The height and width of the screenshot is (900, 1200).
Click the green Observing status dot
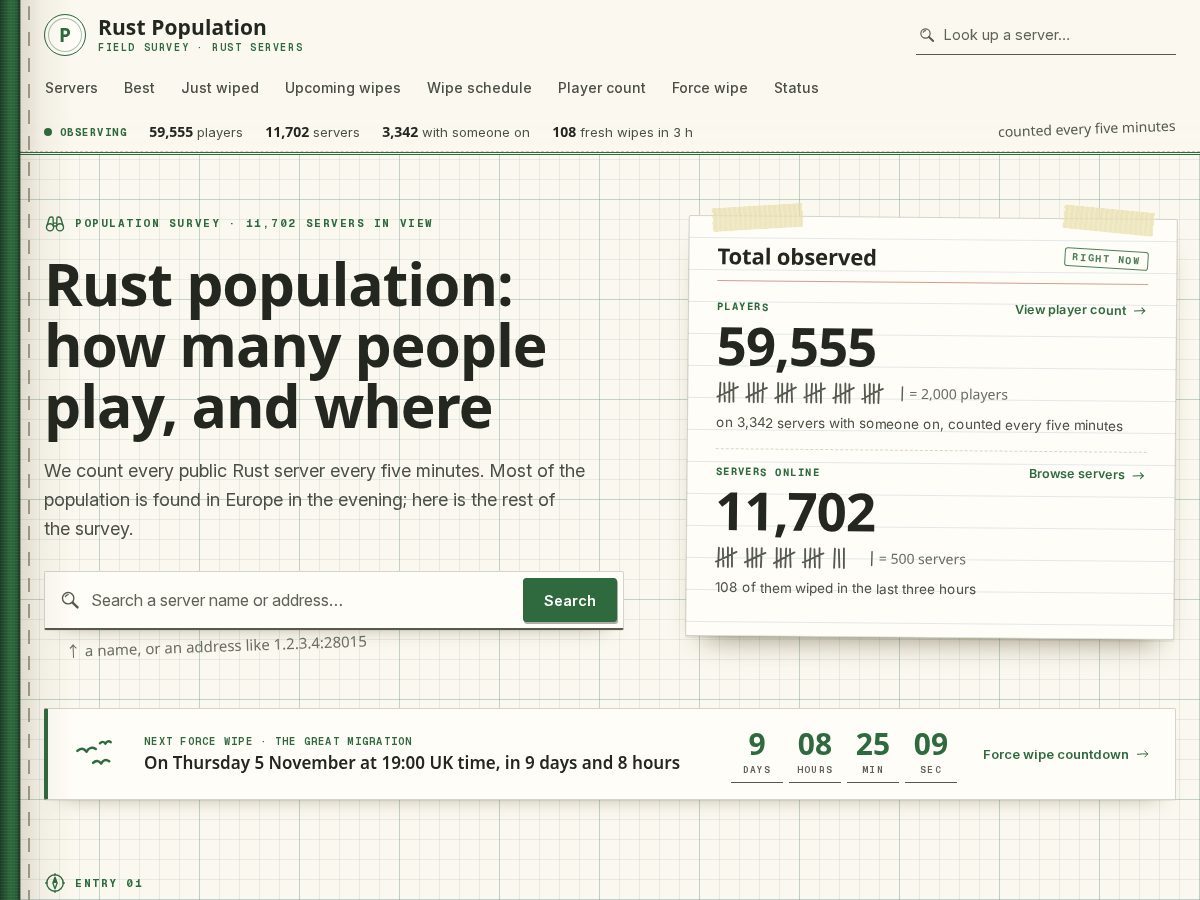coord(48,132)
